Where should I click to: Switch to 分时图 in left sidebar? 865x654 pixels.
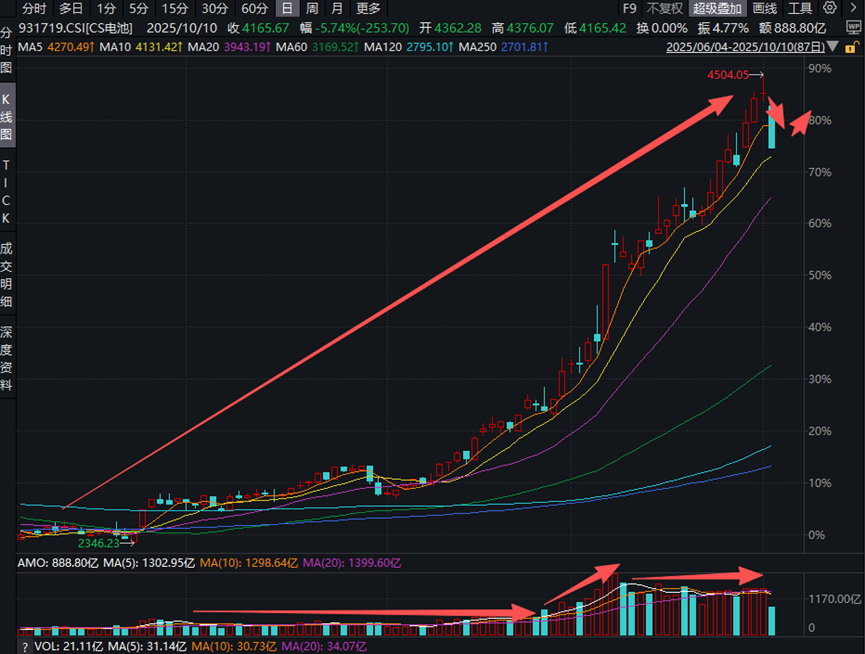coord(6,50)
